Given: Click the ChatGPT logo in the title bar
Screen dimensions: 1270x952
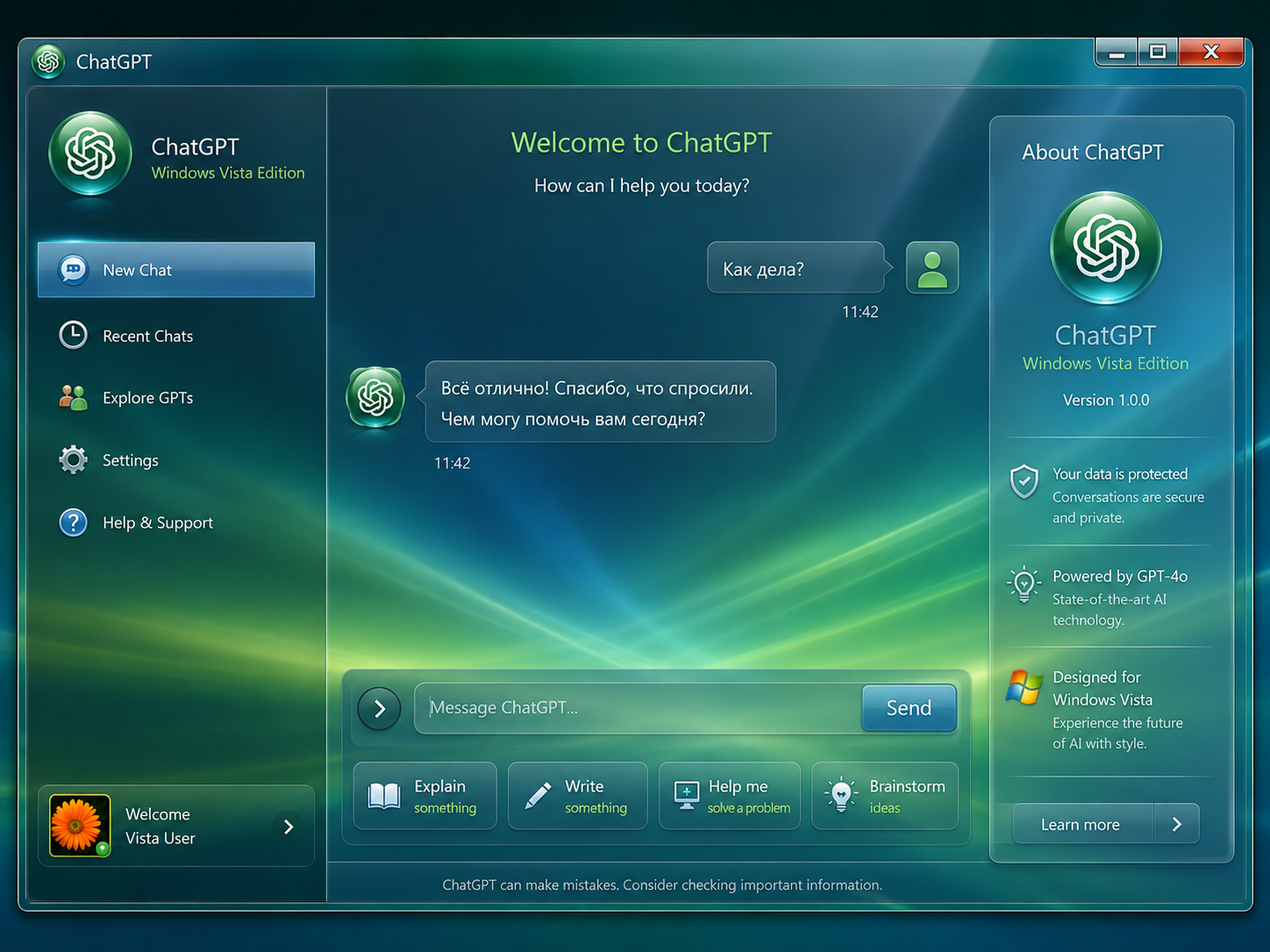Looking at the screenshot, I should (x=48, y=61).
